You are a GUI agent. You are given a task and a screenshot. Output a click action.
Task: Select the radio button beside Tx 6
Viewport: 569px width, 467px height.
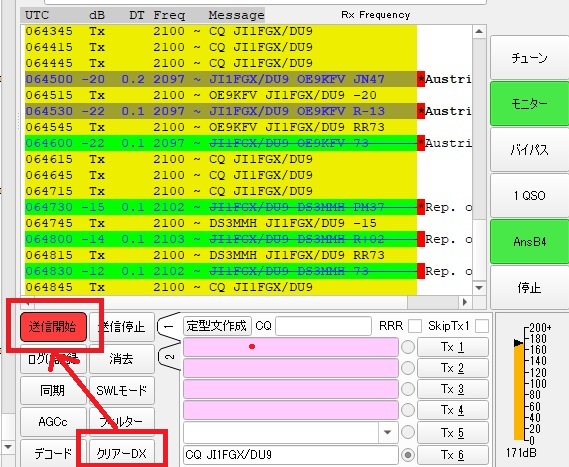[408, 454]
